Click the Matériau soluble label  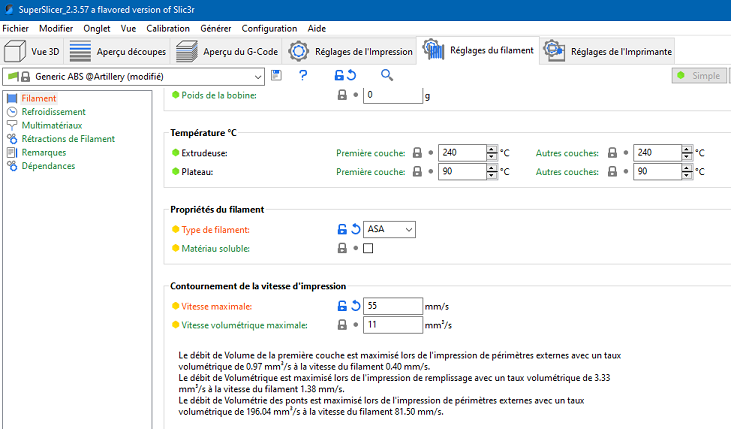[x=215, y=249]
